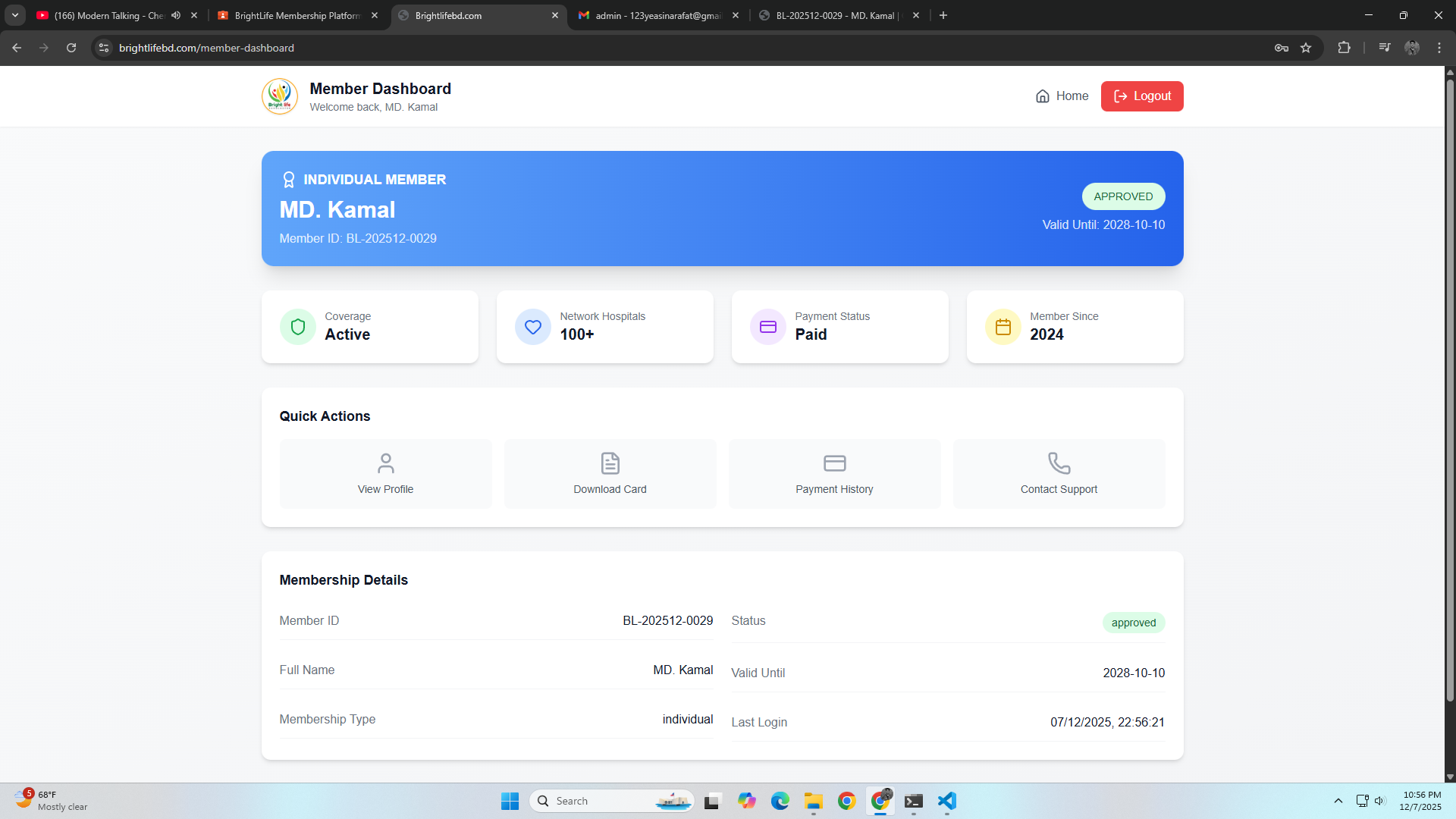The height and width of the screenshot is (819, 1456).
Task: Mute the Modern Talking tab audio
Action: click(176, 15)
